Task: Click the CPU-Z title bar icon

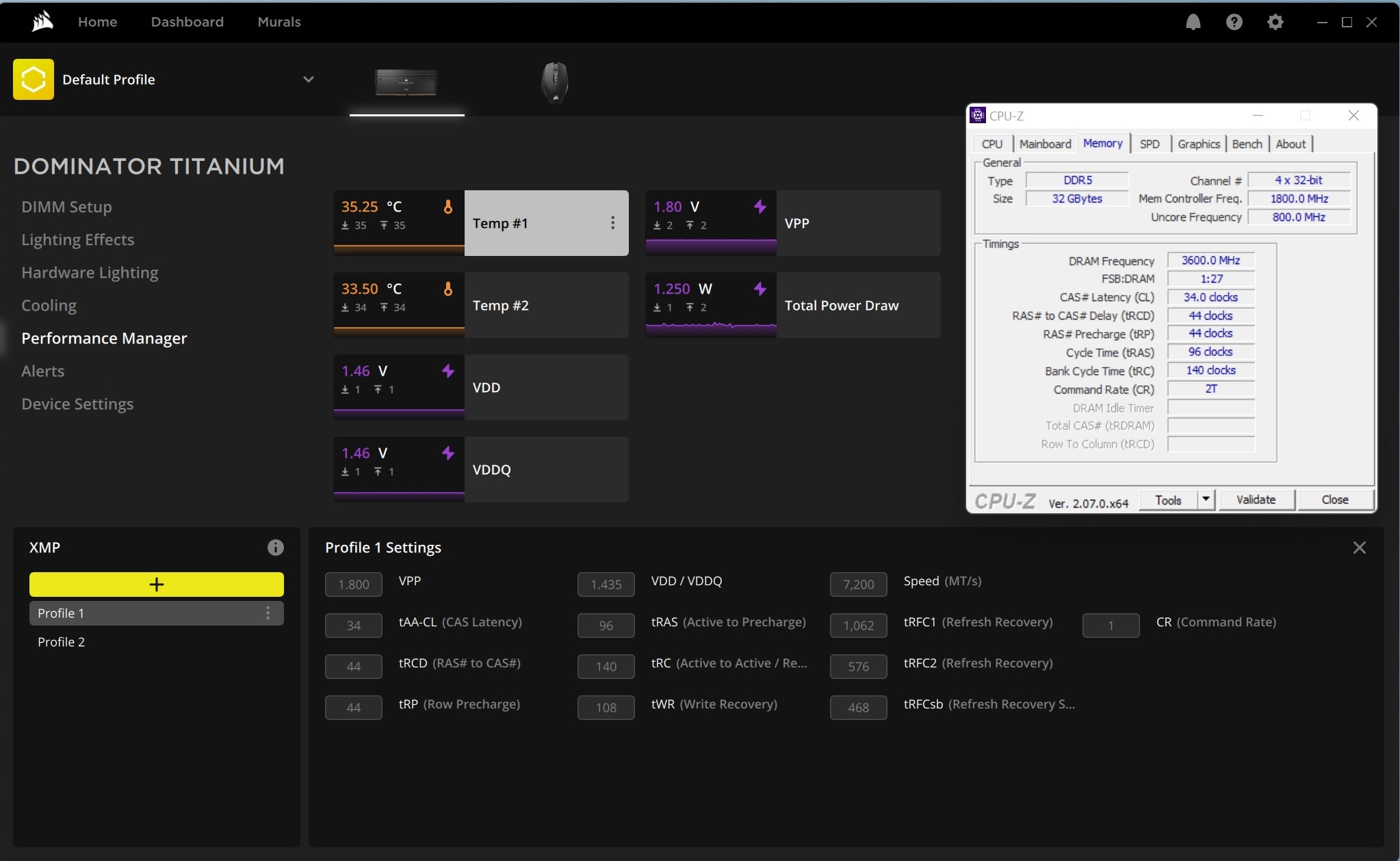Action: pos(978,115)
